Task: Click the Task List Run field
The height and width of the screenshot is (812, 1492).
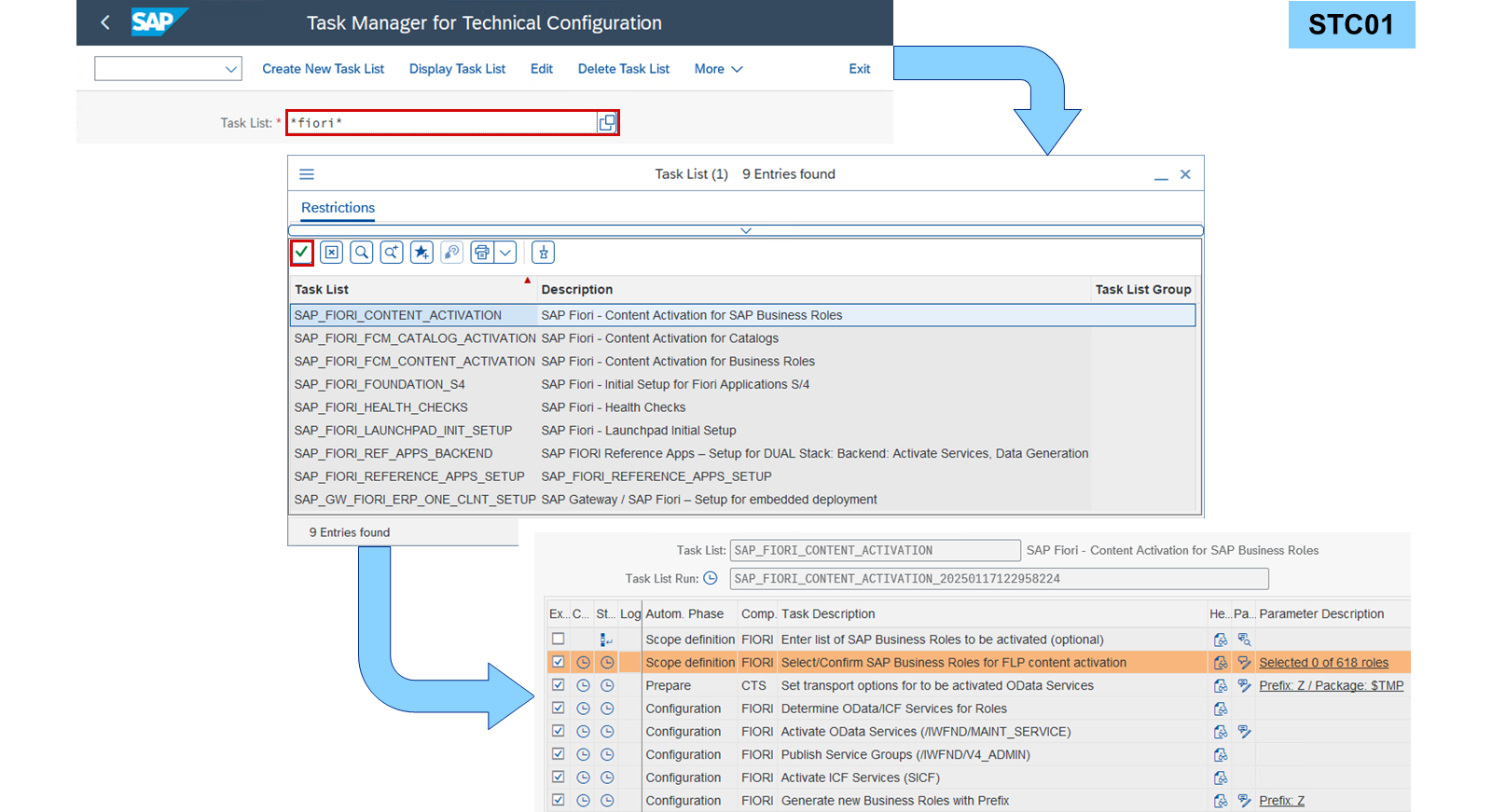Action: tap(999, 578)
